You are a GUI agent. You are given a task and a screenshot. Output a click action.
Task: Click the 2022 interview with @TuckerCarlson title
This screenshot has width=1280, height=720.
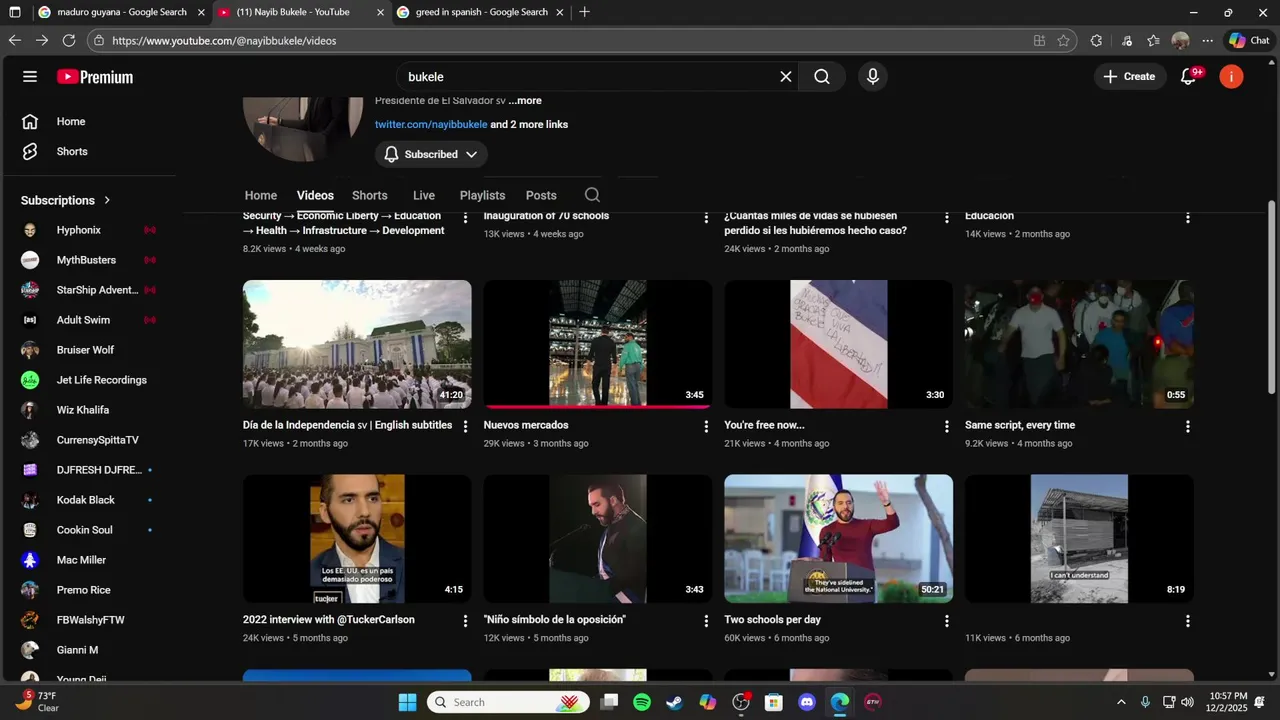[x=329, y=620]
